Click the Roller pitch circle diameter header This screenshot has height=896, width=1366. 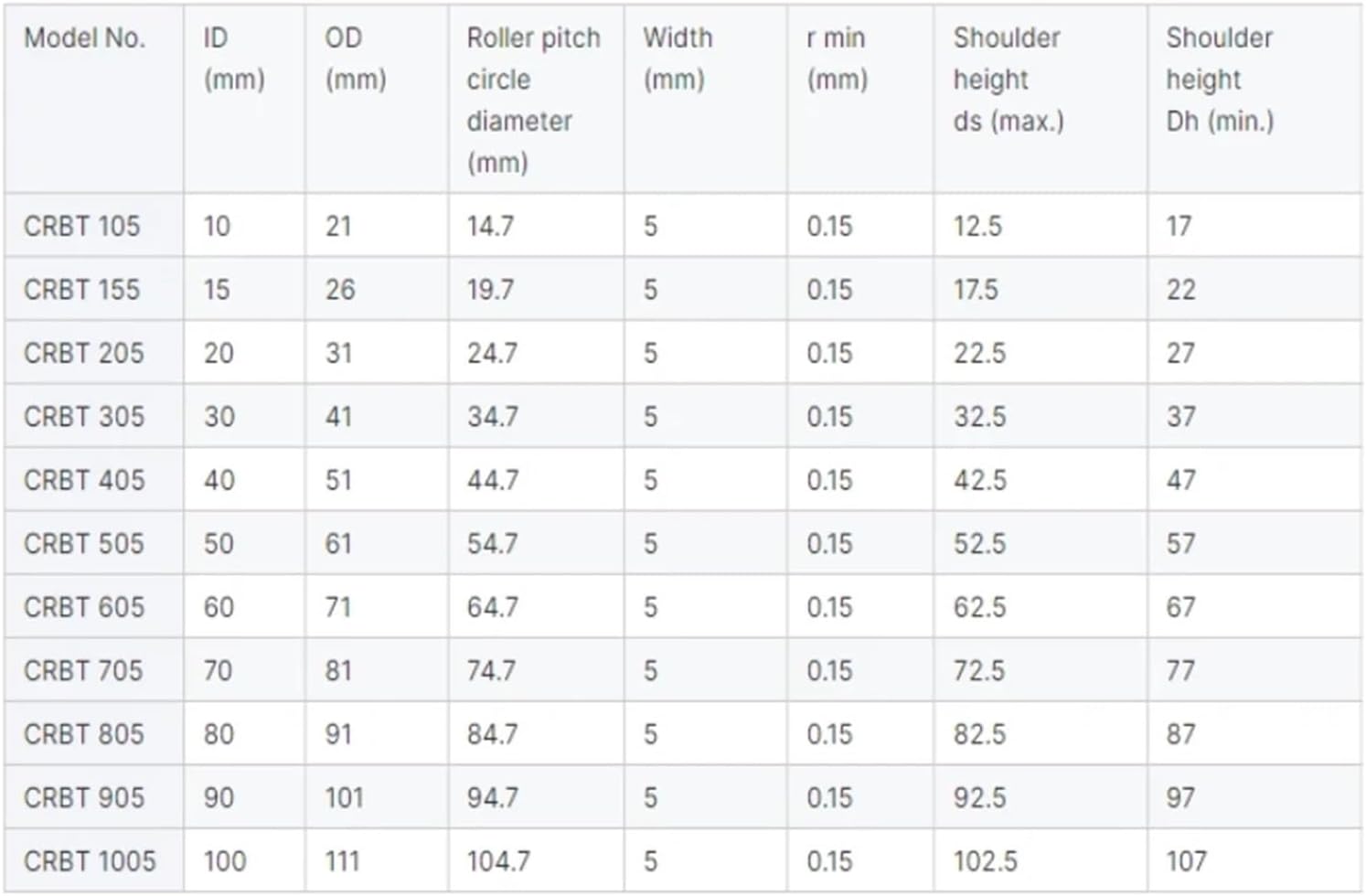coord(533,100)
